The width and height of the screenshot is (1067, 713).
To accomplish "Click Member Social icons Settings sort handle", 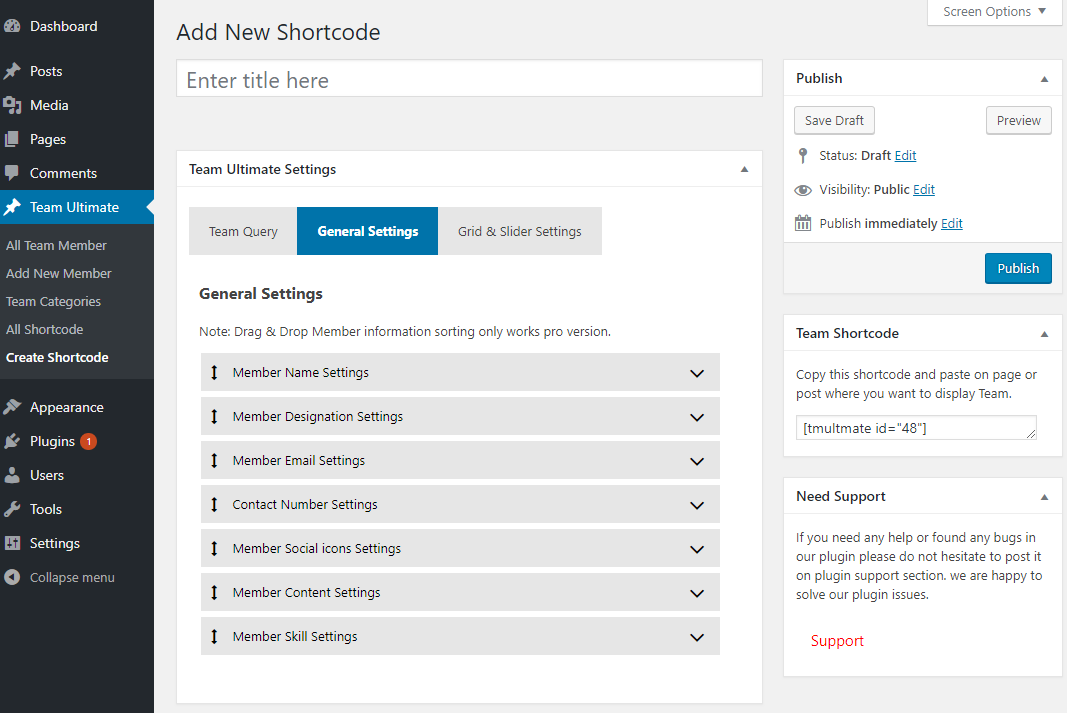I will [x=214, y=548].
